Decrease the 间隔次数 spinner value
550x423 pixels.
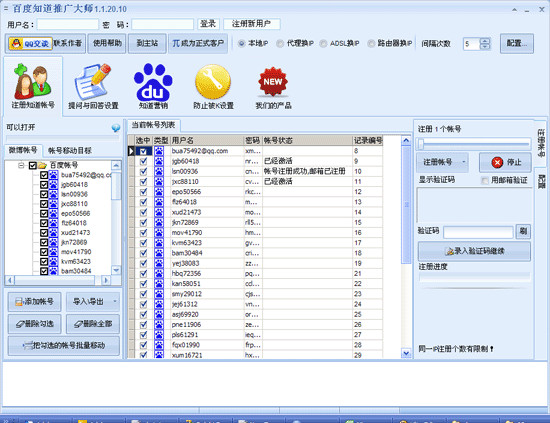click(x=485, y=47)
